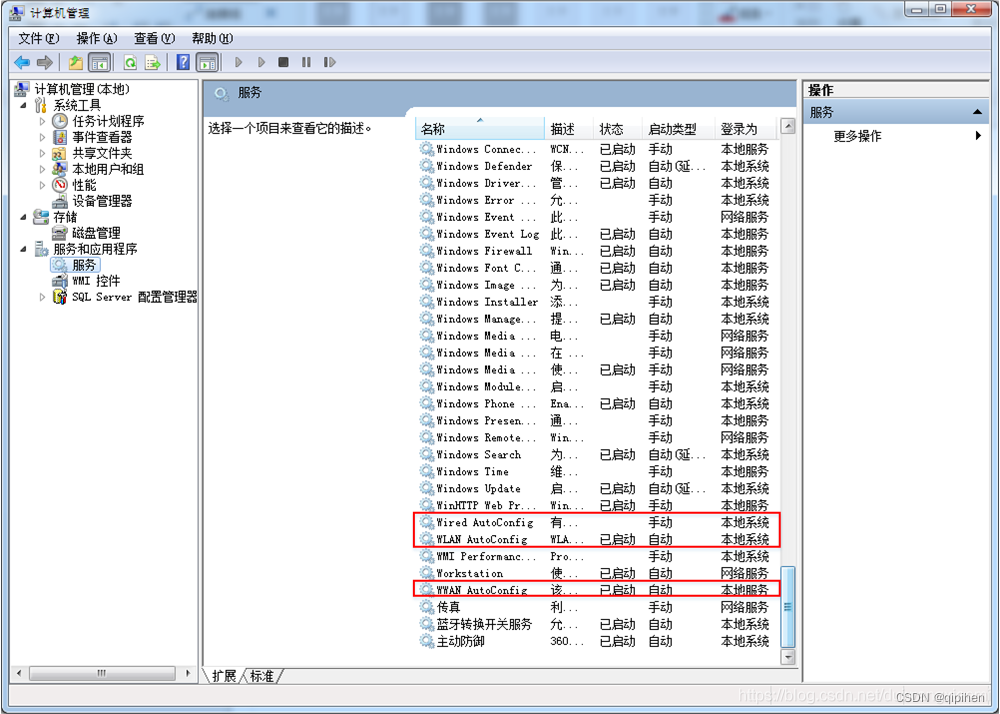The image size is (1000, 714).
Task: Select the Wired AutoConfig service
Action: click(x=596, y=523)
